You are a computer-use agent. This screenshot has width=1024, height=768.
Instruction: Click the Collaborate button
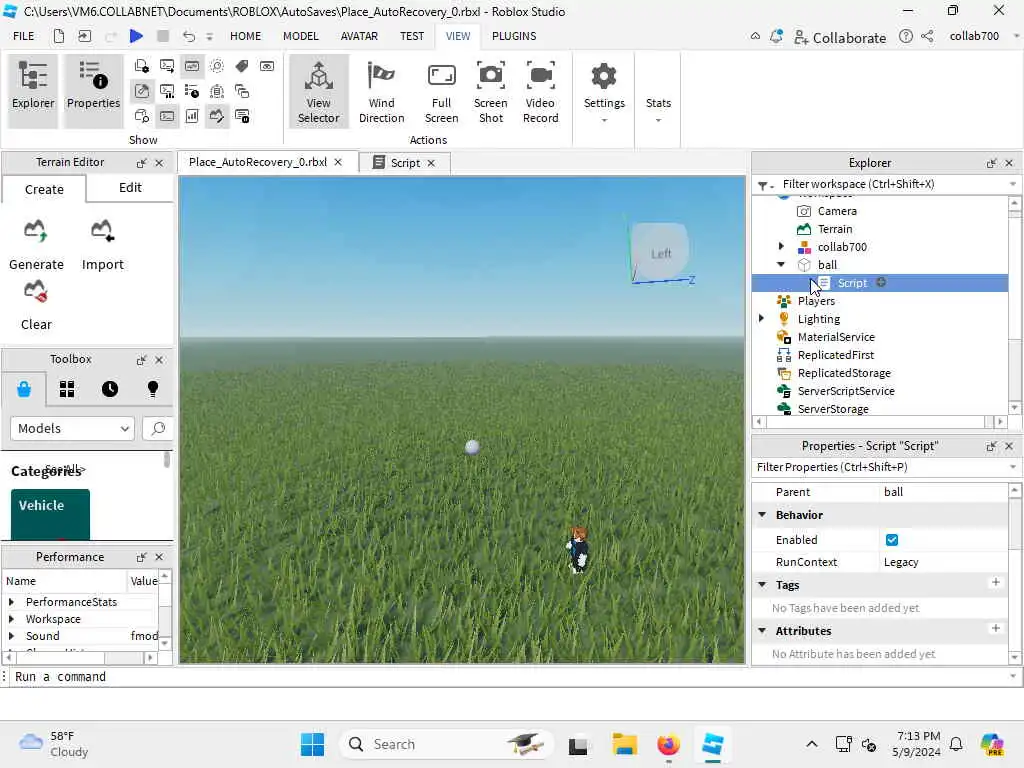(x=840, y=37)
